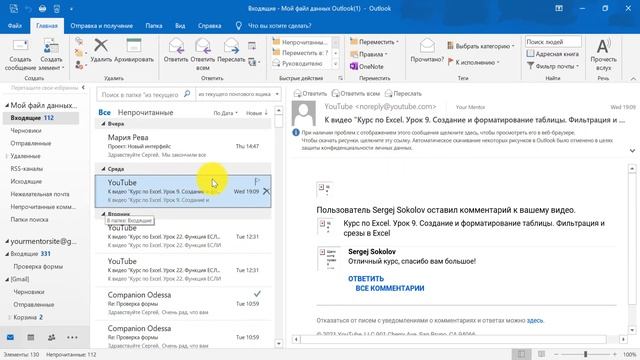Open Follow Up flag dropdown
This screenshot has width=640, height=360.
point(473,62)
